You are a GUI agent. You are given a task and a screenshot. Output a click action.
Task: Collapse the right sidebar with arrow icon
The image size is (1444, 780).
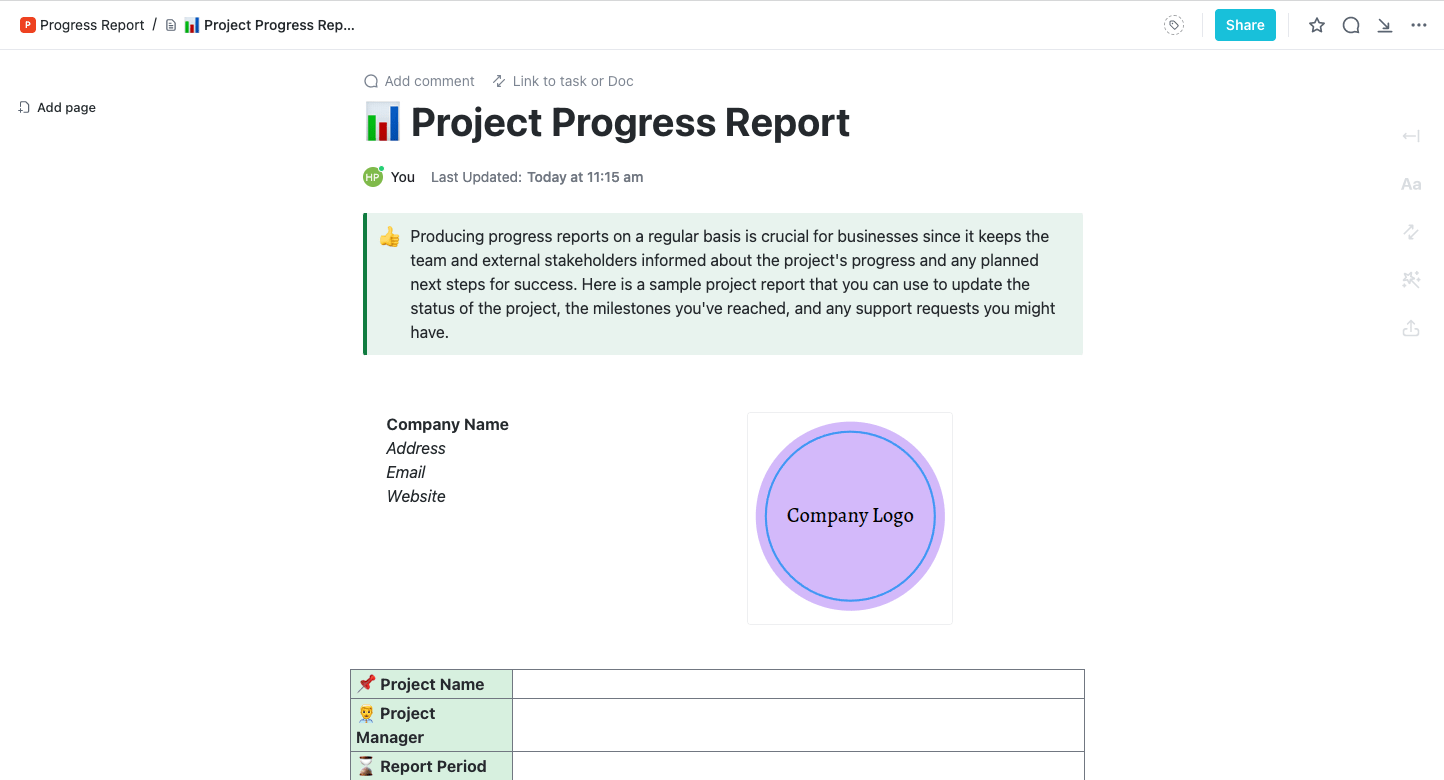(1411, 136)
